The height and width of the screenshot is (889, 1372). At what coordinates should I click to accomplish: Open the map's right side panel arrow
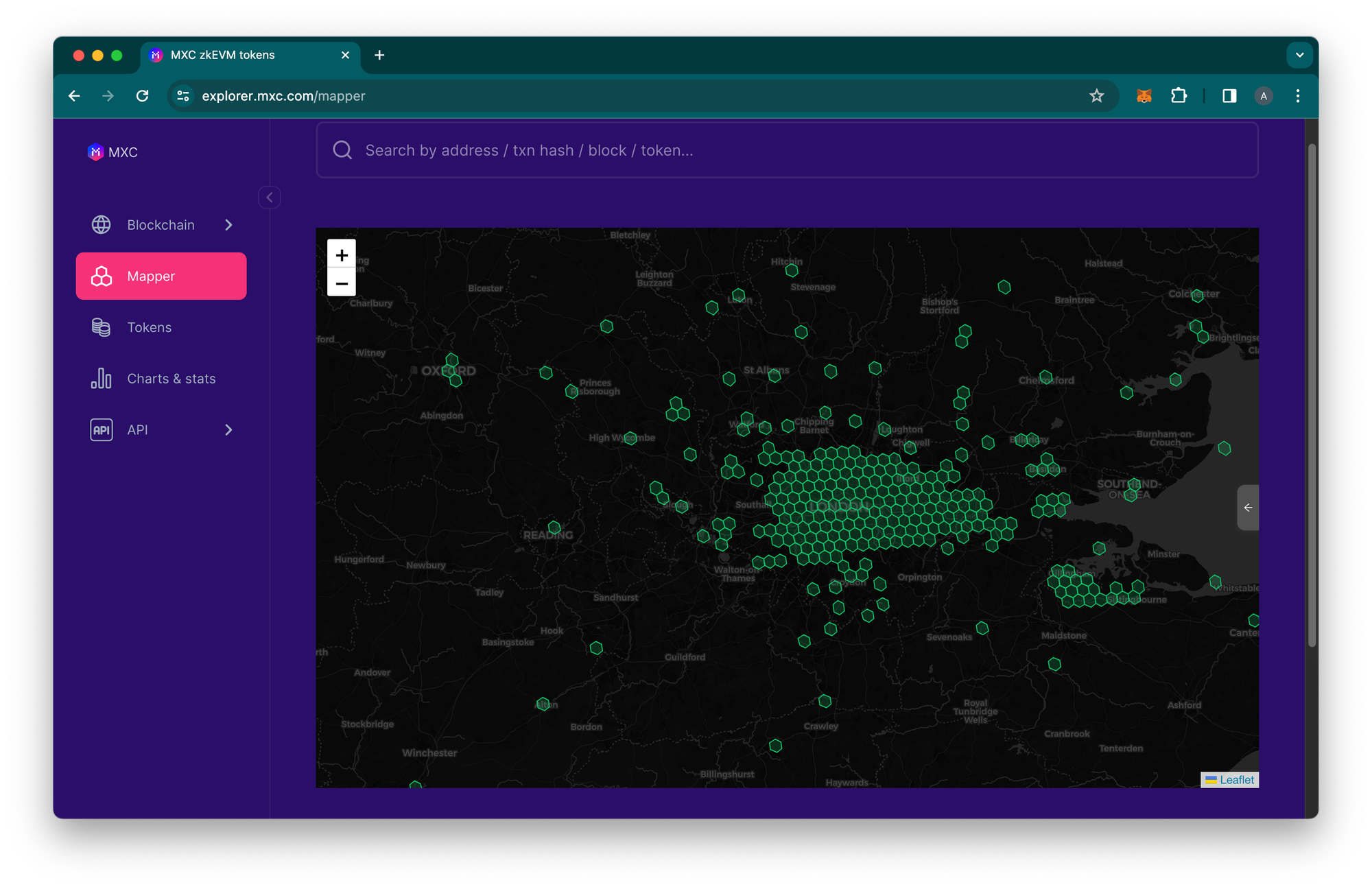point(1248,508)
